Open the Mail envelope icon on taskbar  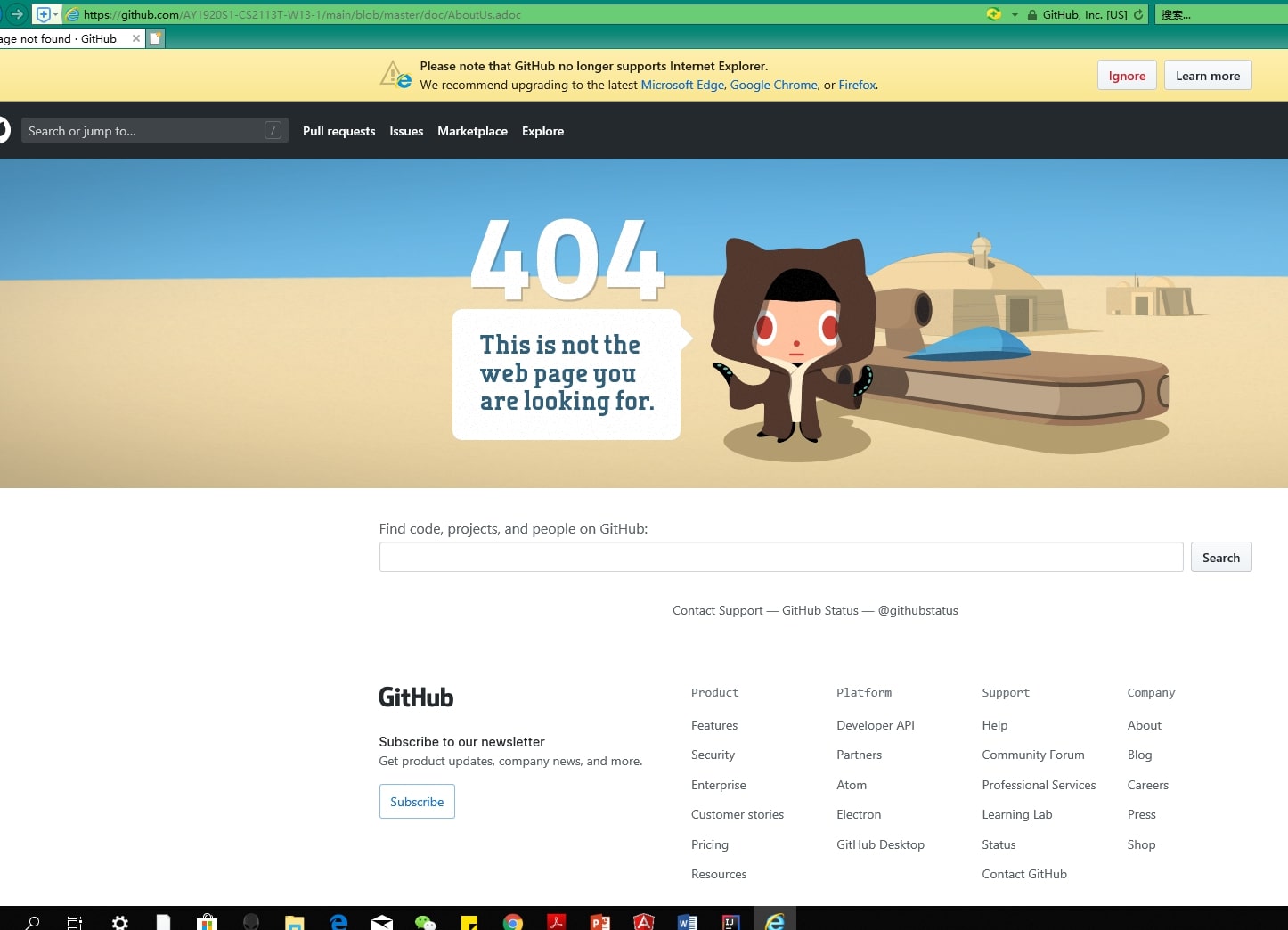[x=382, y=922]
